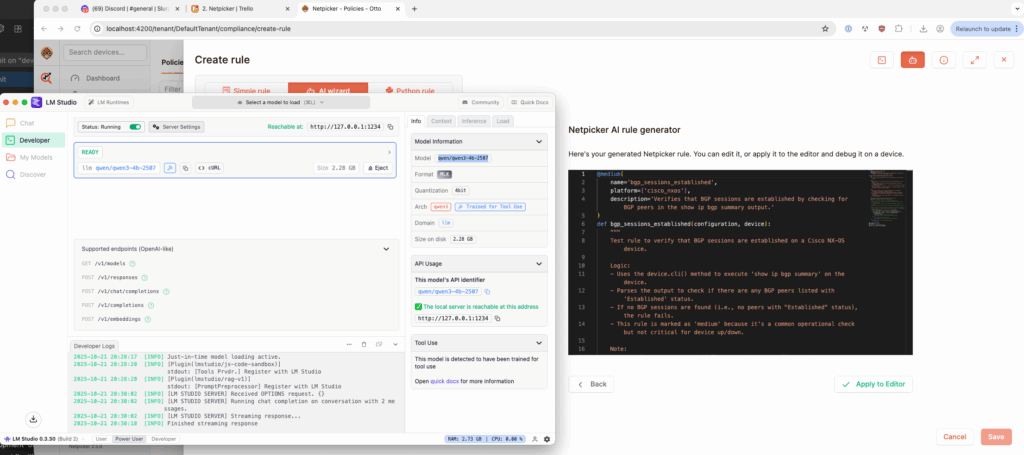The width and height of the screenshot is (1024, 455).
Task: Click the AI robot button in Create rule header
Action: 912,60
